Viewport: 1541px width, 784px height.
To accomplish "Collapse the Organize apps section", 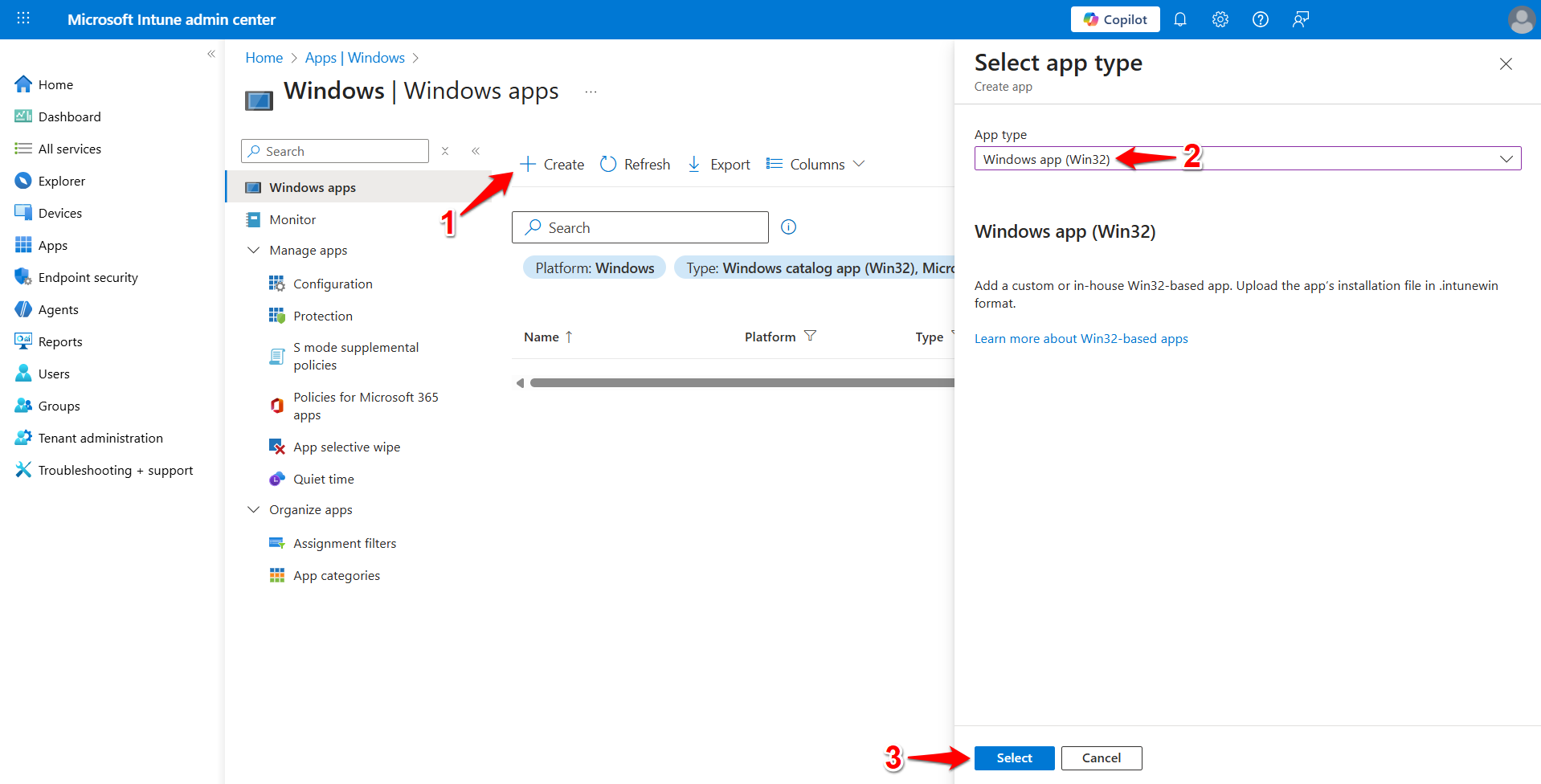I will [x=253, y=510].
